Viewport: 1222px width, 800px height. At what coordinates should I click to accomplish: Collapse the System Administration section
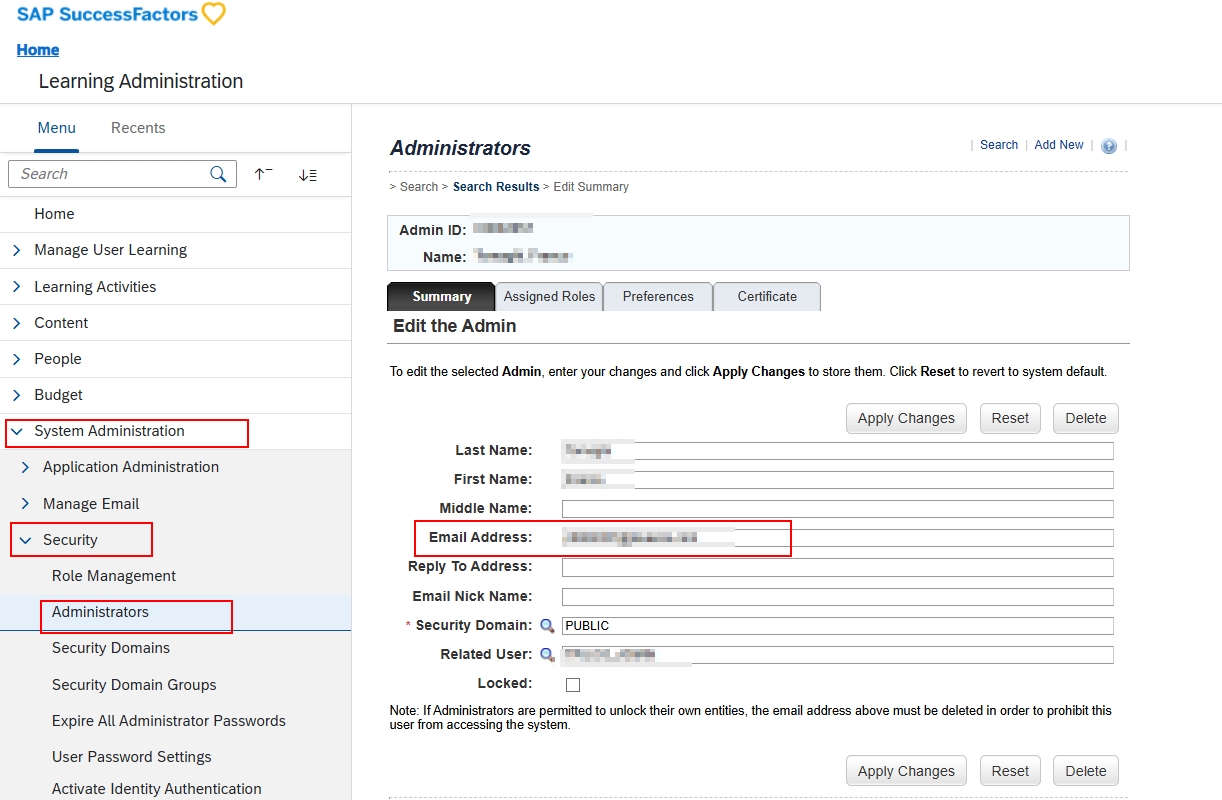(17, 431)
